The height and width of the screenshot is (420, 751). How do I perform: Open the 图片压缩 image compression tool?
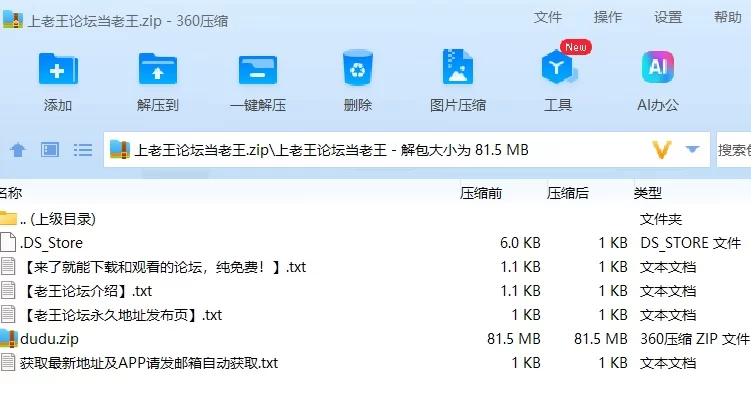(x=457, y=67)
